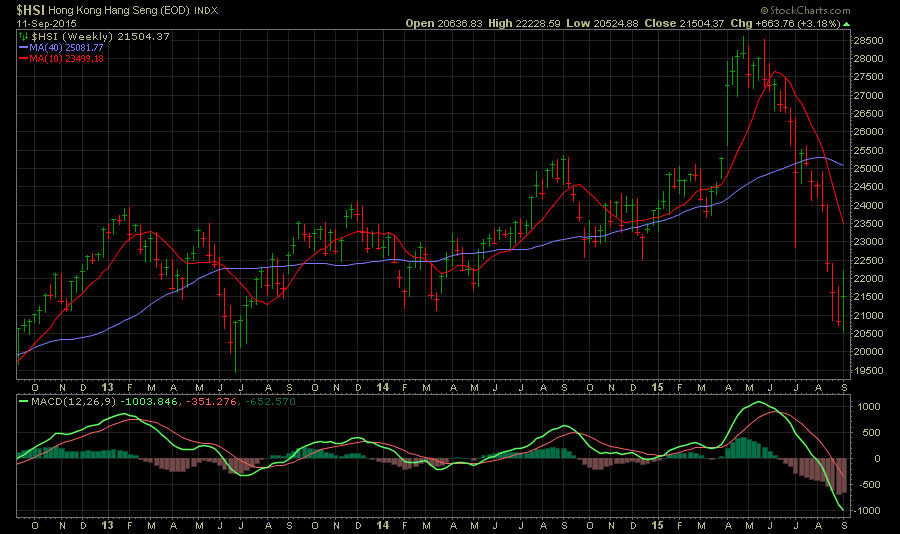Click the 28500 price axis label

[x=871, y=41]
